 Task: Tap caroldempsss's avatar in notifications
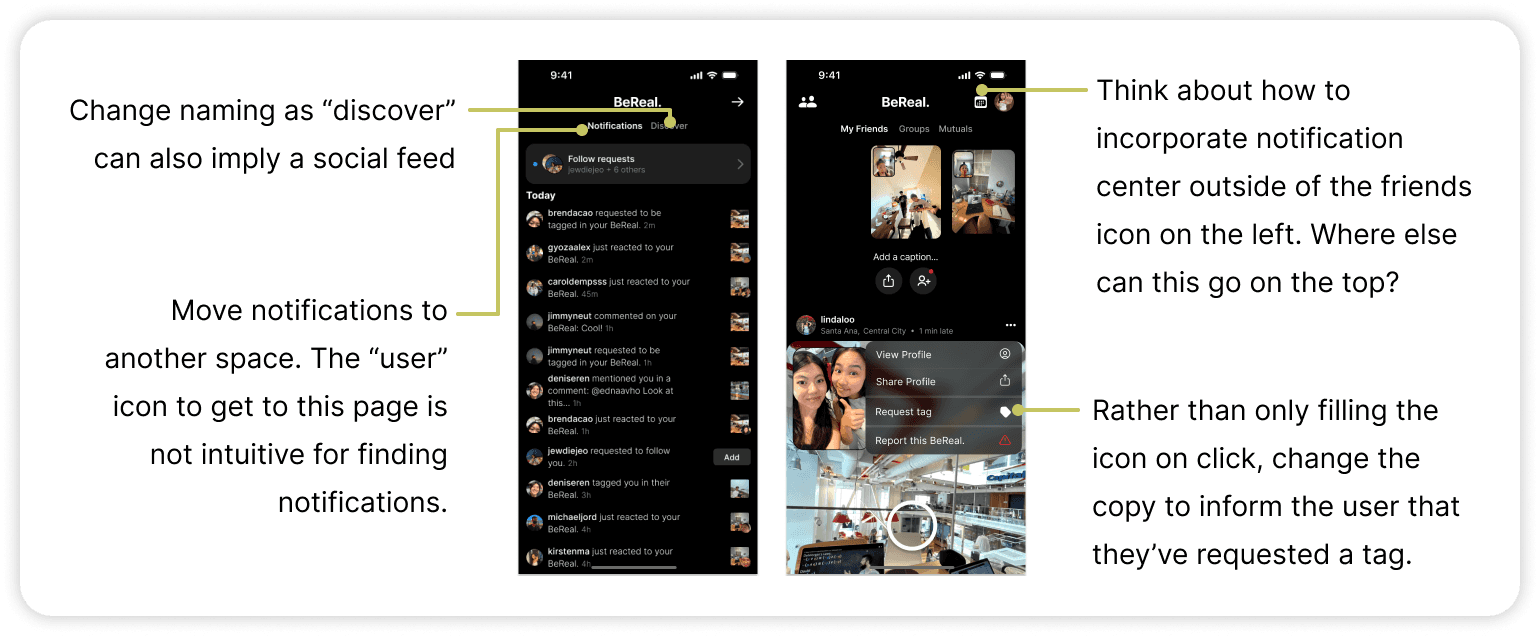pyautogui.click(x=535, y=287)
